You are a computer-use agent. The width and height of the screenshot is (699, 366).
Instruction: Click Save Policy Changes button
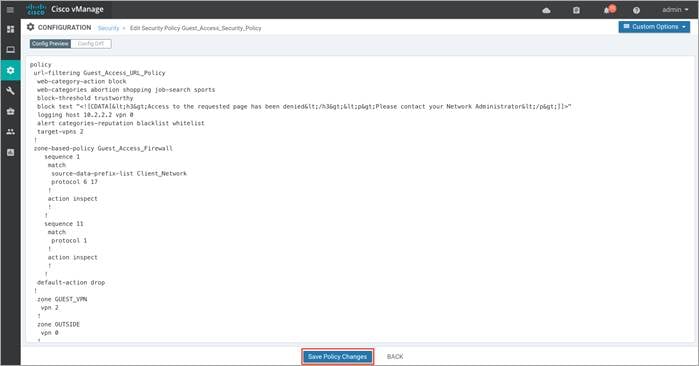[337, 357]
